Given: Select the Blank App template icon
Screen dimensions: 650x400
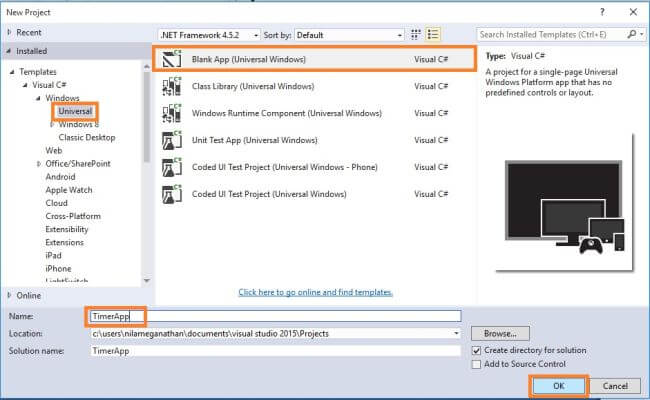Looking at the screenshot, I should click(x=172, y=59).
